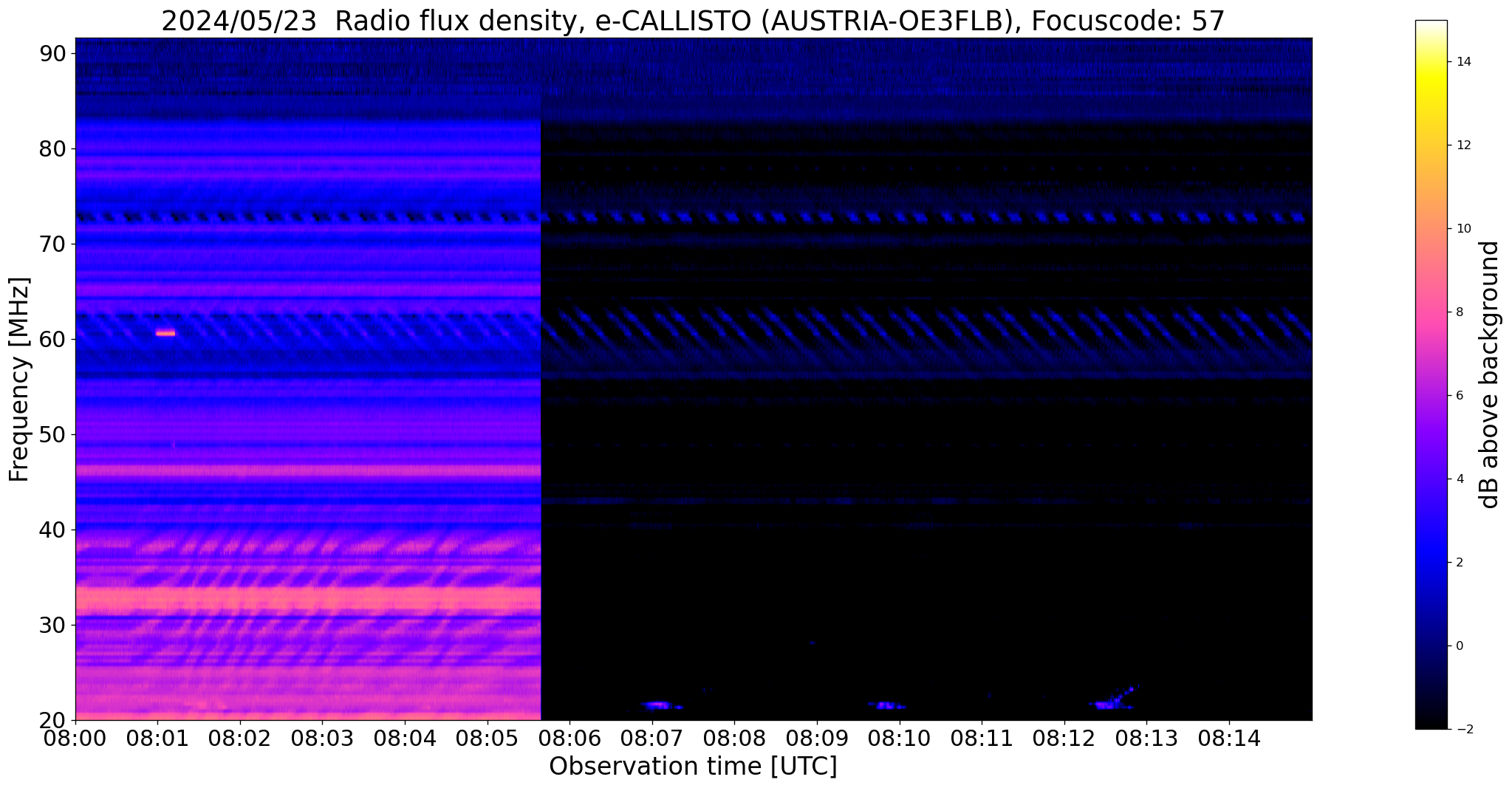
Task: Click the 08:14 time tick label
Action: [x=1229, y=739]
